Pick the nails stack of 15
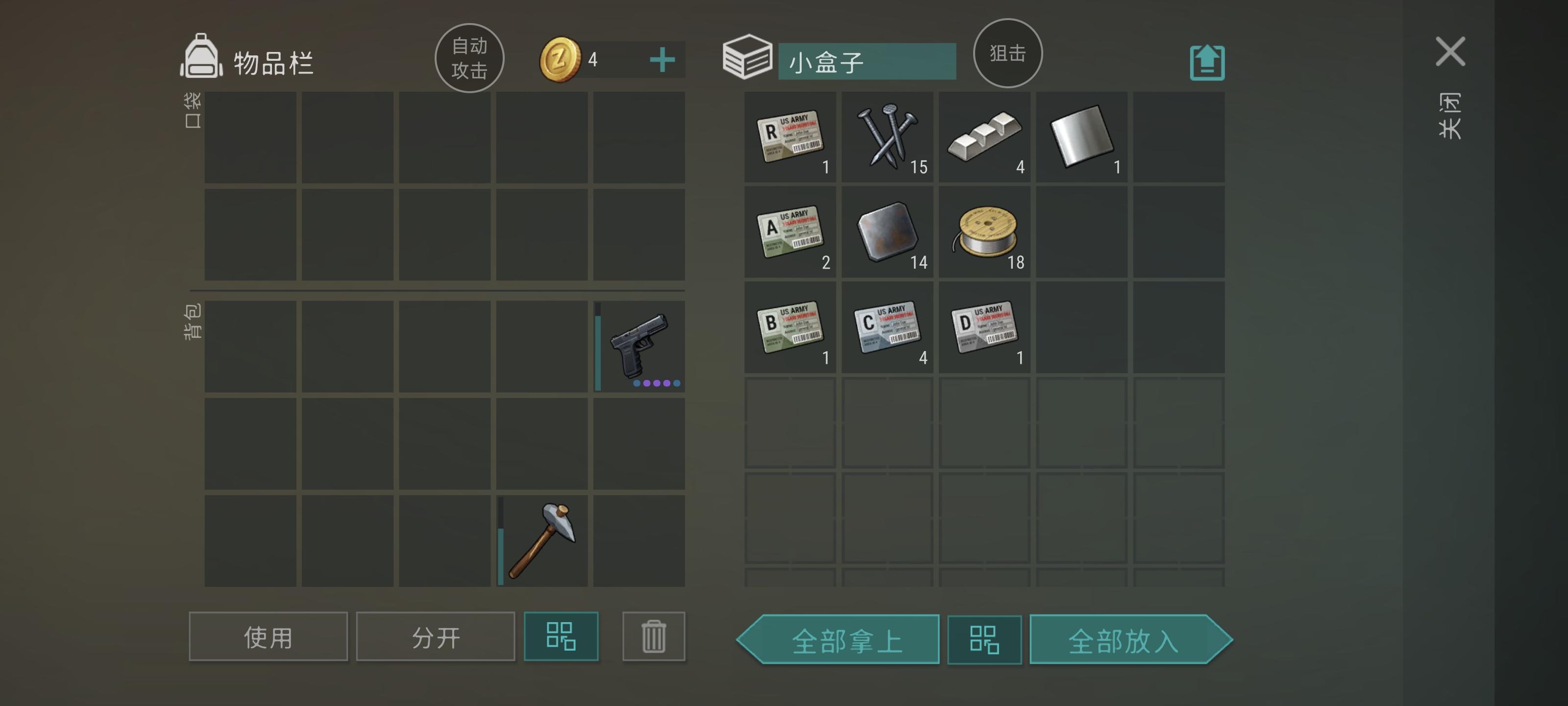 887,137
